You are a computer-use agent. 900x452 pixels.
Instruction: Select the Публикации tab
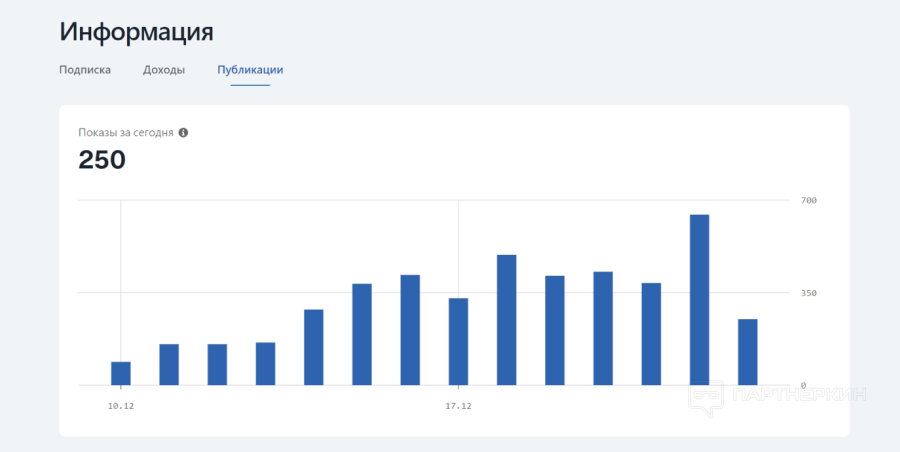250,70
